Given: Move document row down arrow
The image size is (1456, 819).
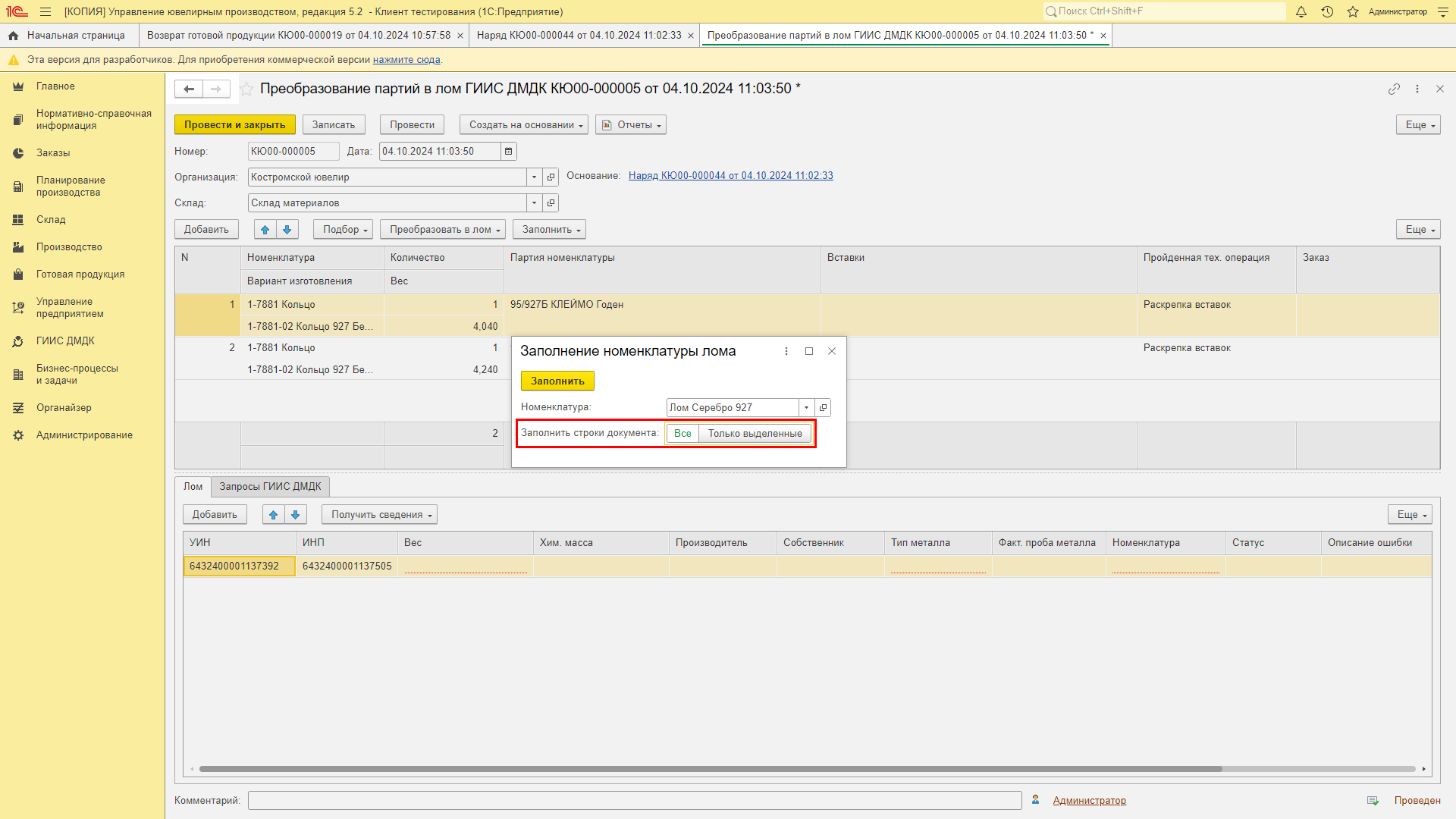Looking at the screenshot, I should [287, 230].
